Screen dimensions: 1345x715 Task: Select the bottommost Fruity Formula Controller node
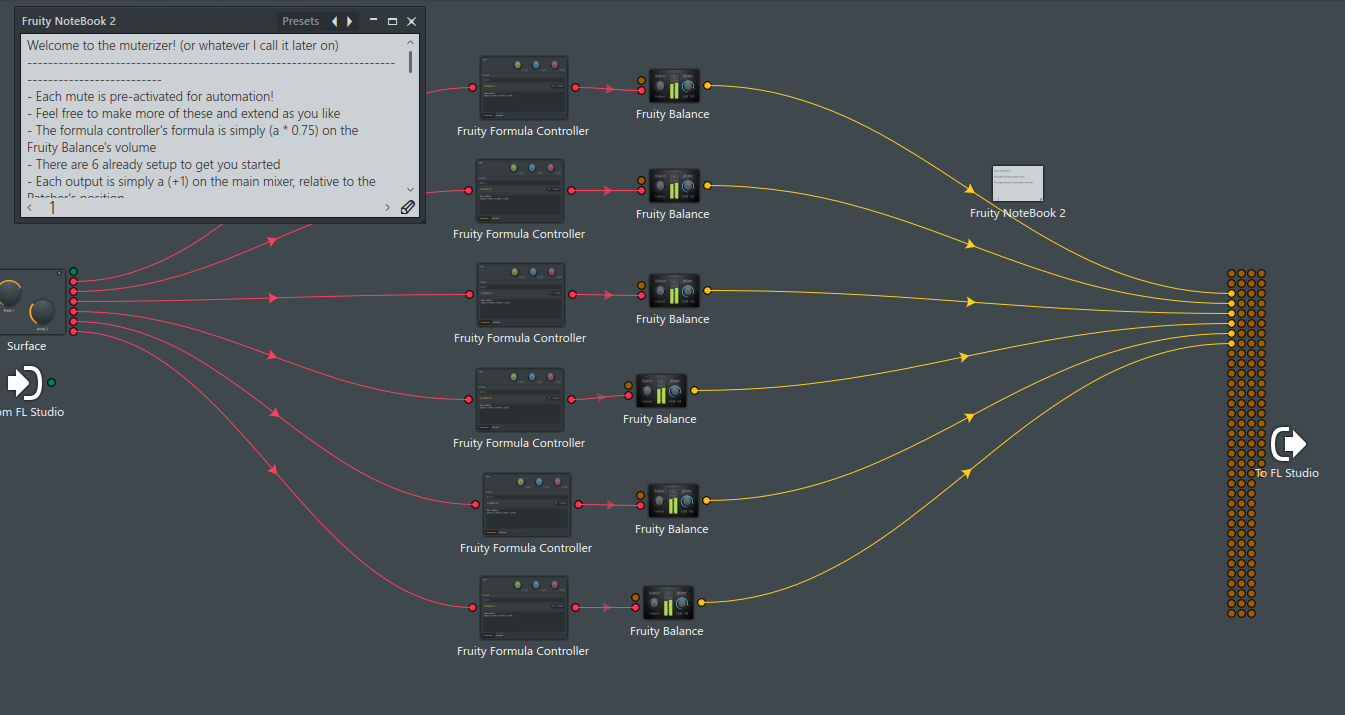tap(523, 607)
